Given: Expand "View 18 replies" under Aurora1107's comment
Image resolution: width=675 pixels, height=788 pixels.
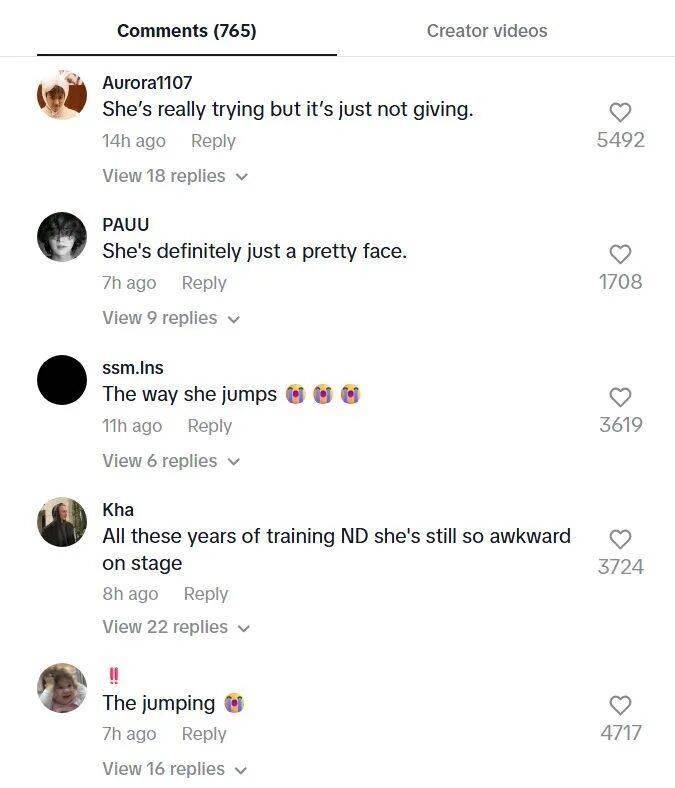Looking at the screenshot, I should point(174,176).
